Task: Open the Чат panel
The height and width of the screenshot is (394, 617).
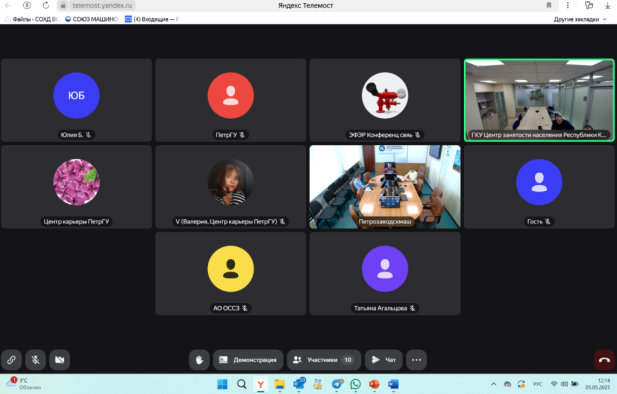Action: click(x=384, y=360)
